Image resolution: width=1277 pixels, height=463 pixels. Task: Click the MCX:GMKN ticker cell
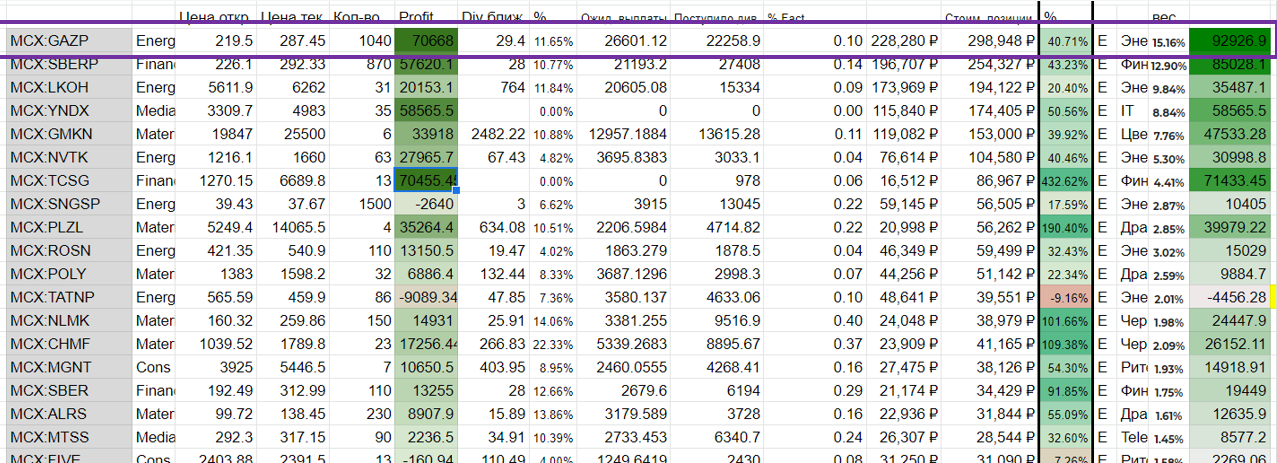tap(69, 133)
